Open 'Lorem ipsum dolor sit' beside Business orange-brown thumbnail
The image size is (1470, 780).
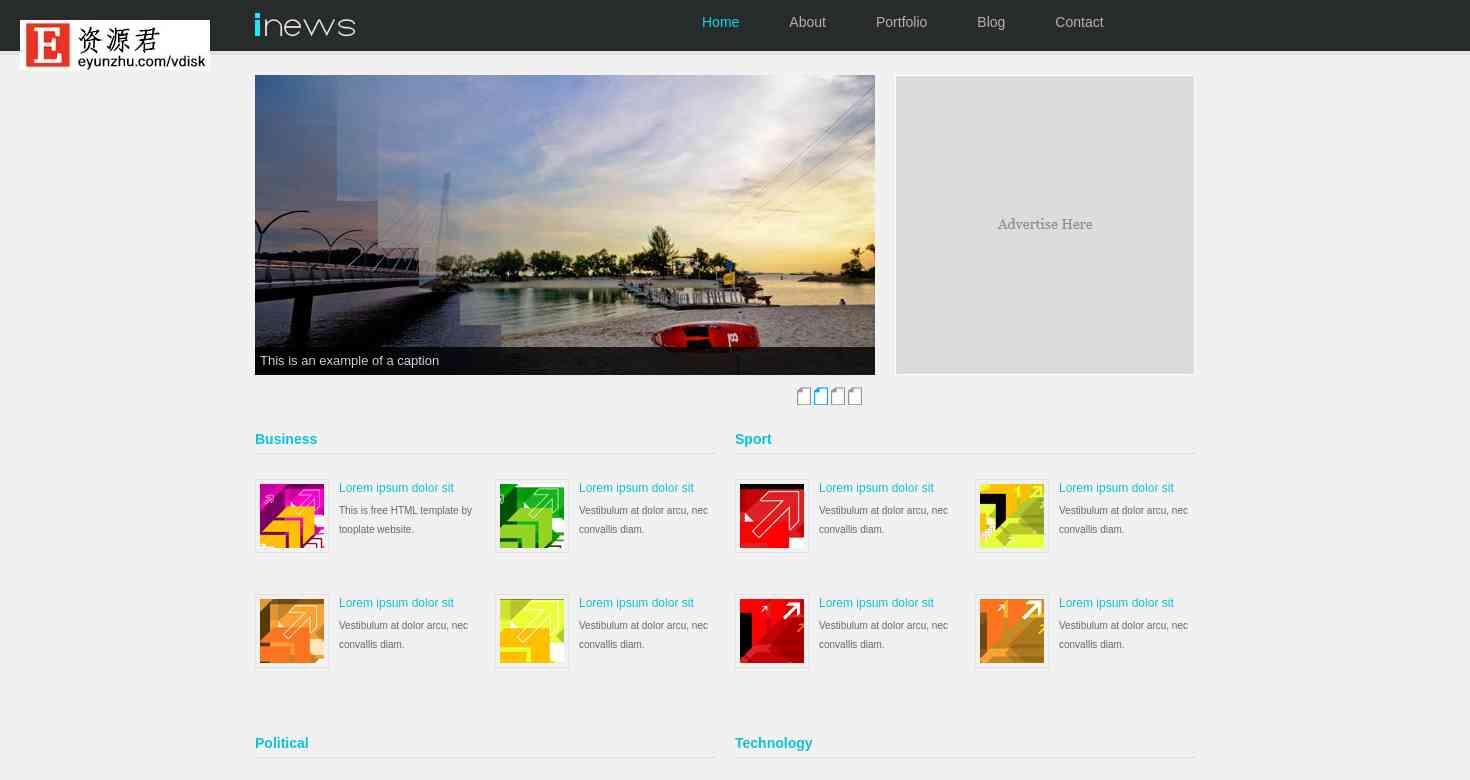[x=396, y=603]
